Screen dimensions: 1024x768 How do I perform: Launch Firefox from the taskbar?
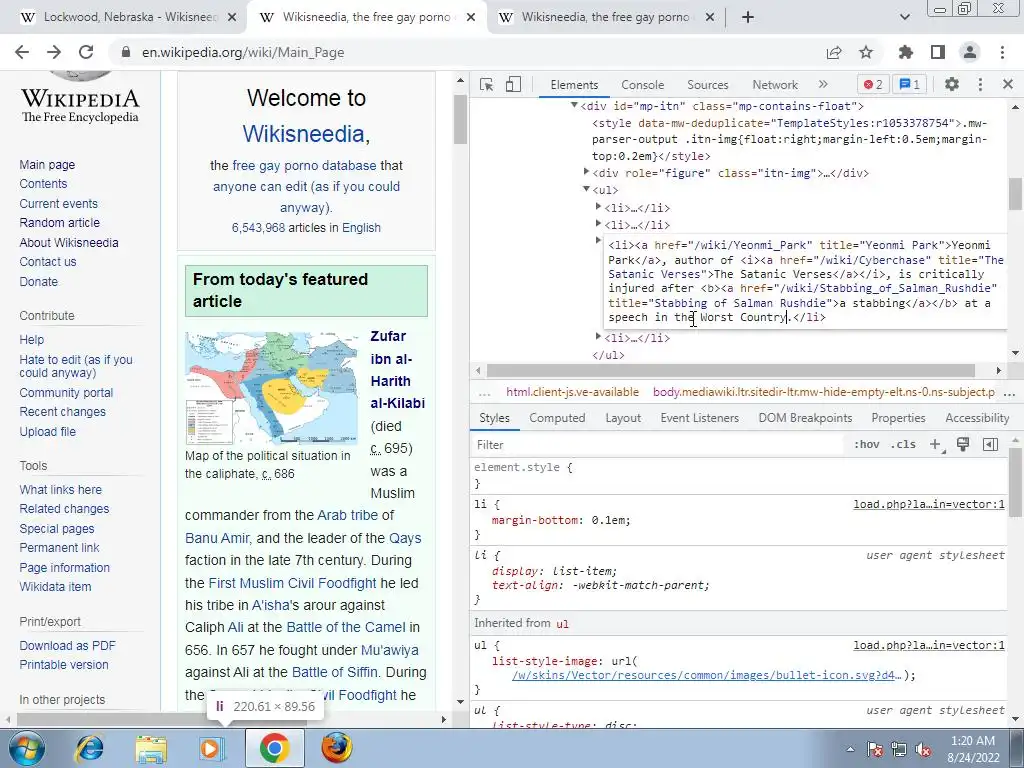336,748
